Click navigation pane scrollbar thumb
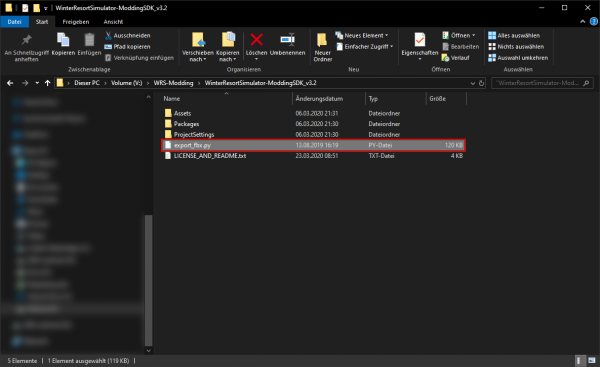 point(148,281)
